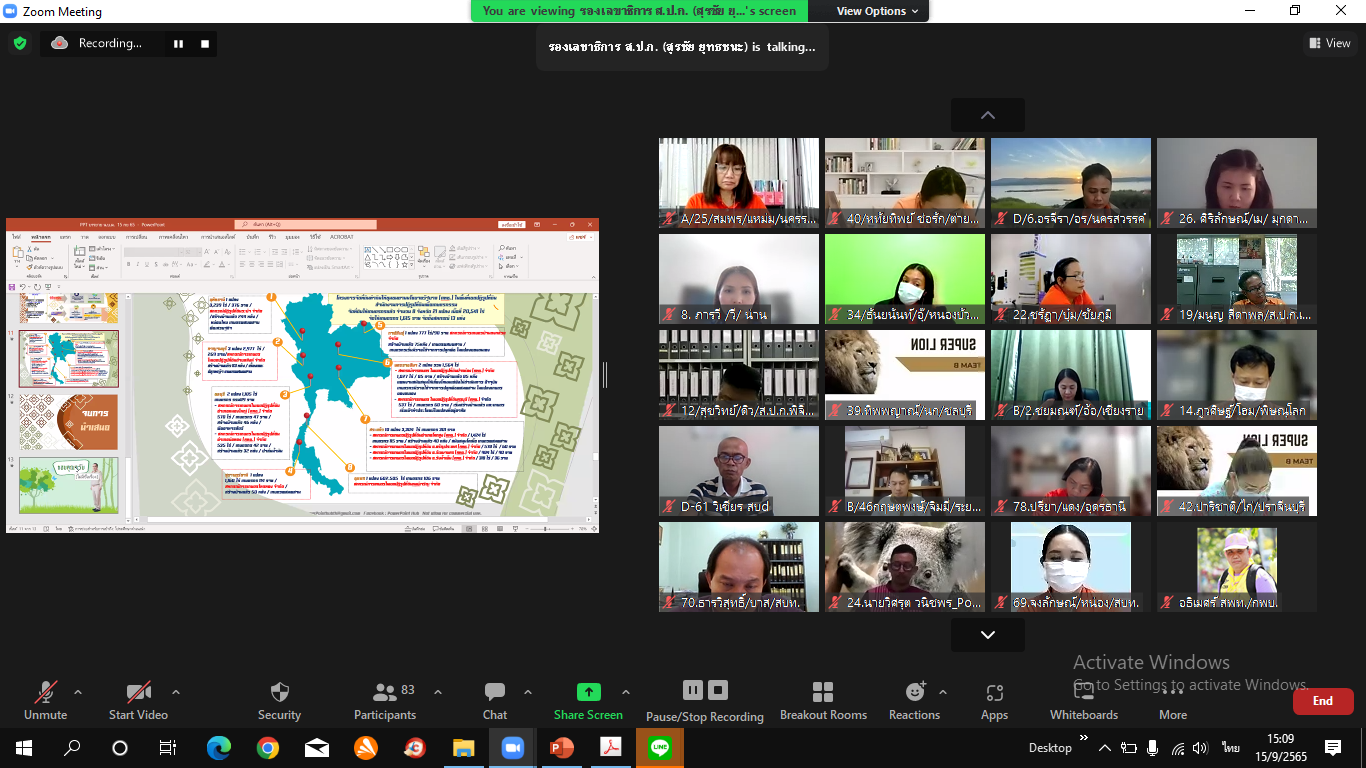Stop recording in the bottom toolbar

click(x=718, y=690)
